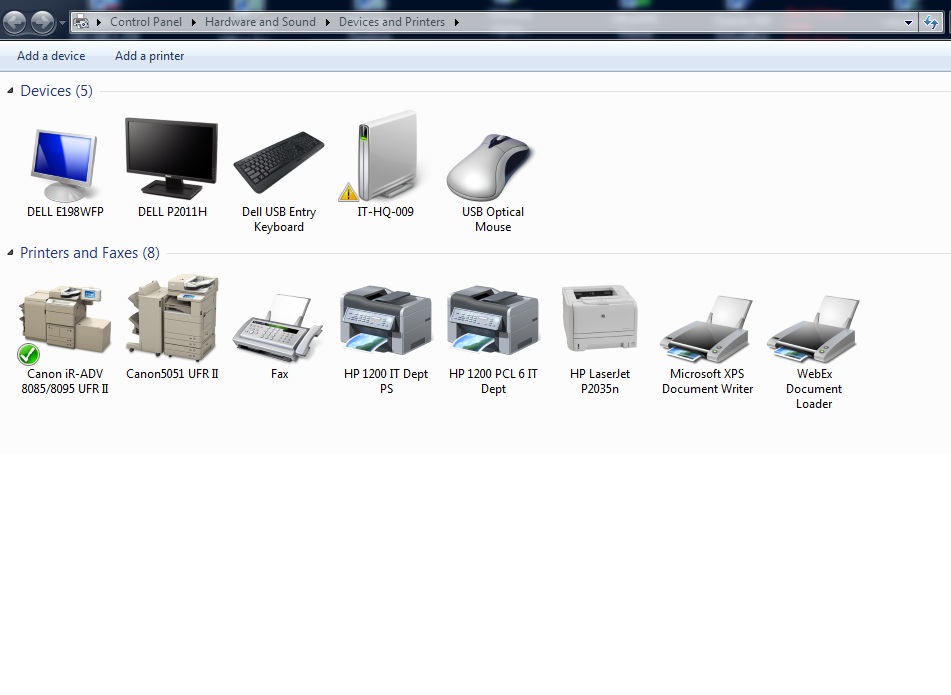Viewport: 951px width, 695px height.
Task: Click the Devices and Printers address bar icon
Action: [81, 22]
